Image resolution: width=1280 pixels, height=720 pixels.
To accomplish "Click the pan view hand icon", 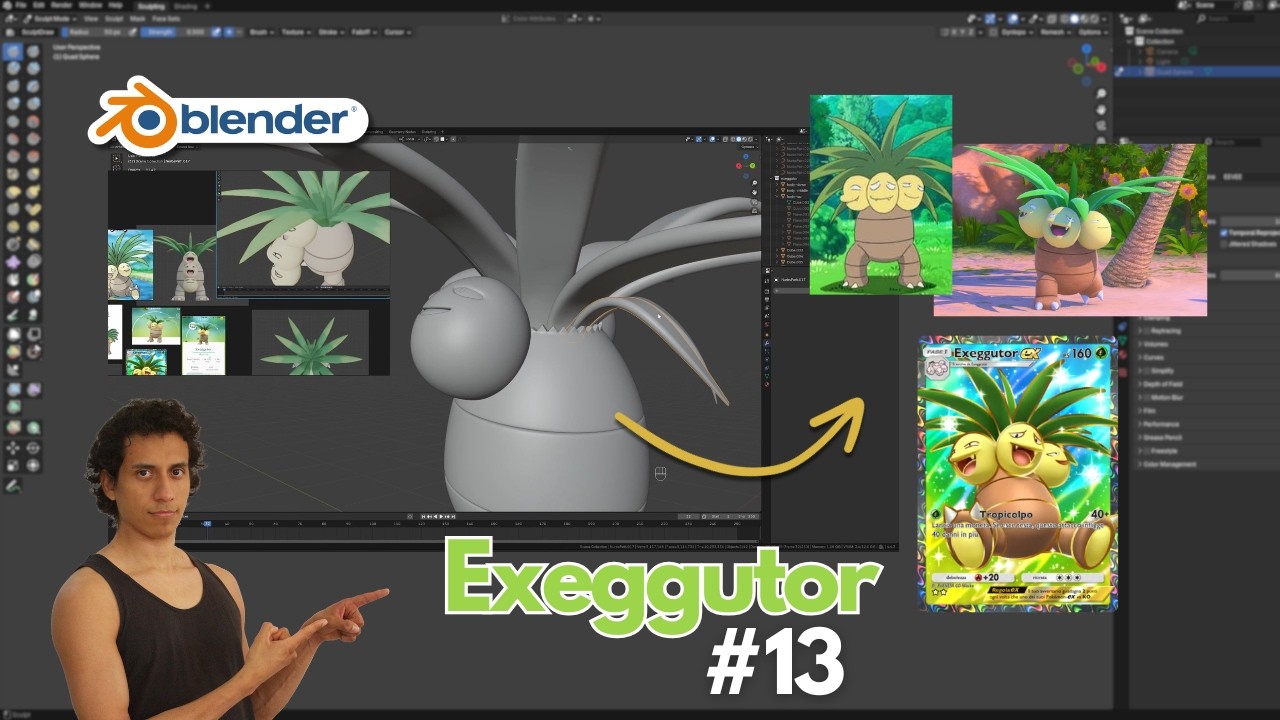I will 1101,110.
